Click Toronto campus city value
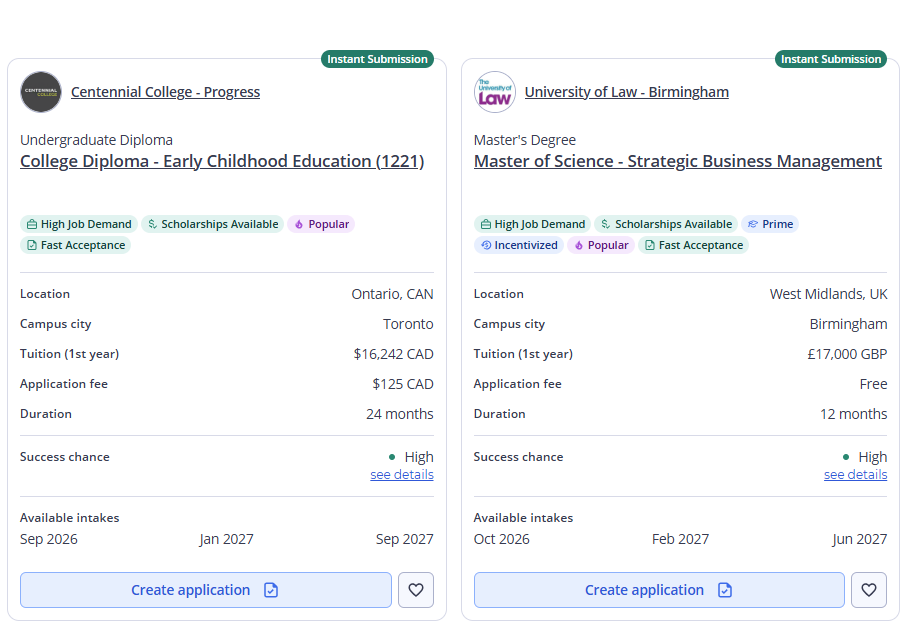The height and width of the screenshot is (624, 910). tap(408, 324)
